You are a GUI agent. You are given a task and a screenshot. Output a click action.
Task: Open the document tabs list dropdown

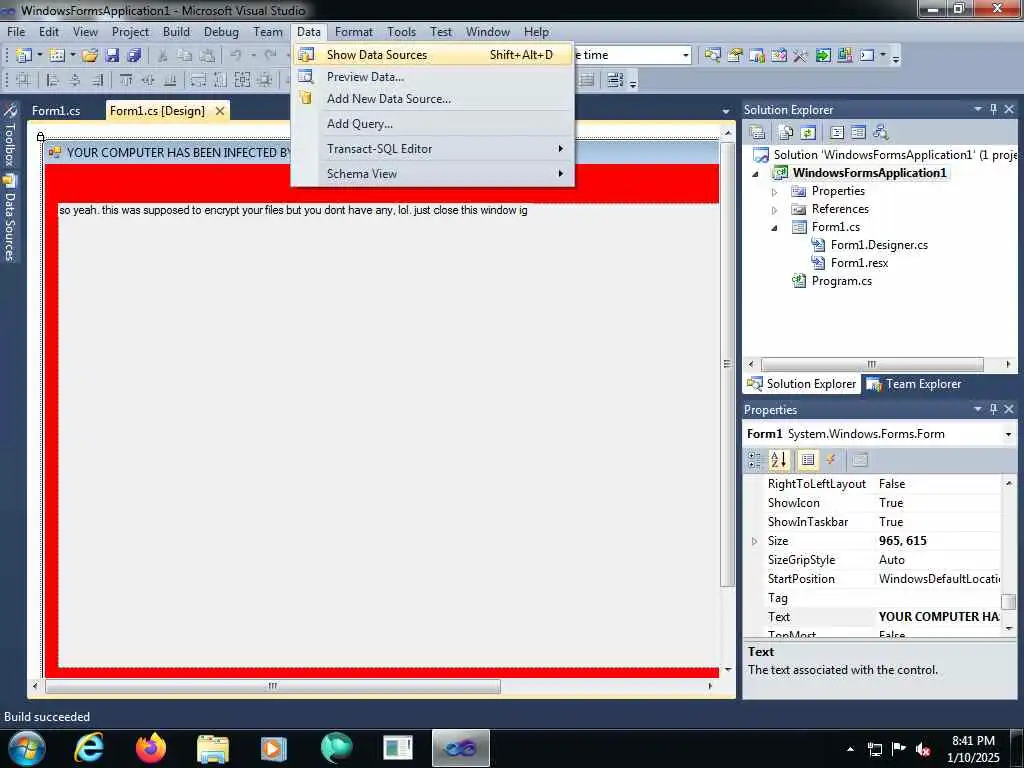pyautogui.click(x=726, y=112)
